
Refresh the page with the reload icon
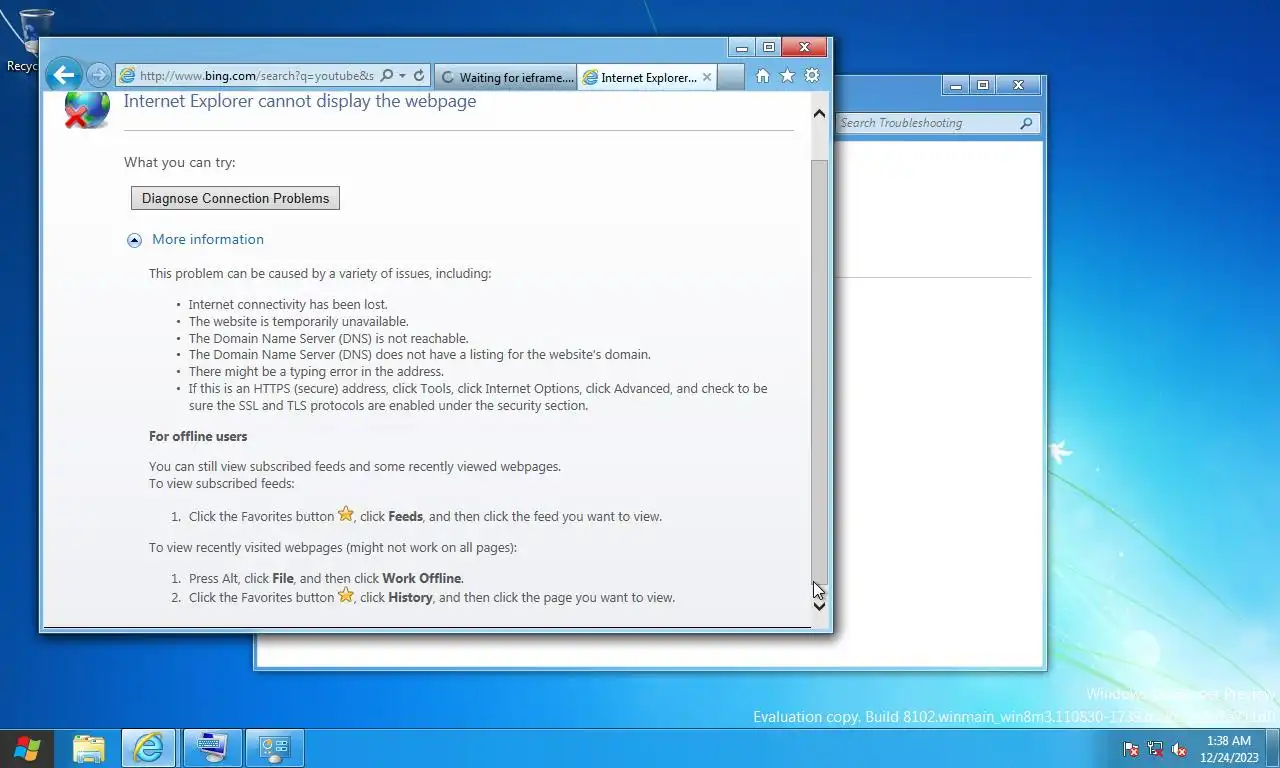(x=419, y=76)
